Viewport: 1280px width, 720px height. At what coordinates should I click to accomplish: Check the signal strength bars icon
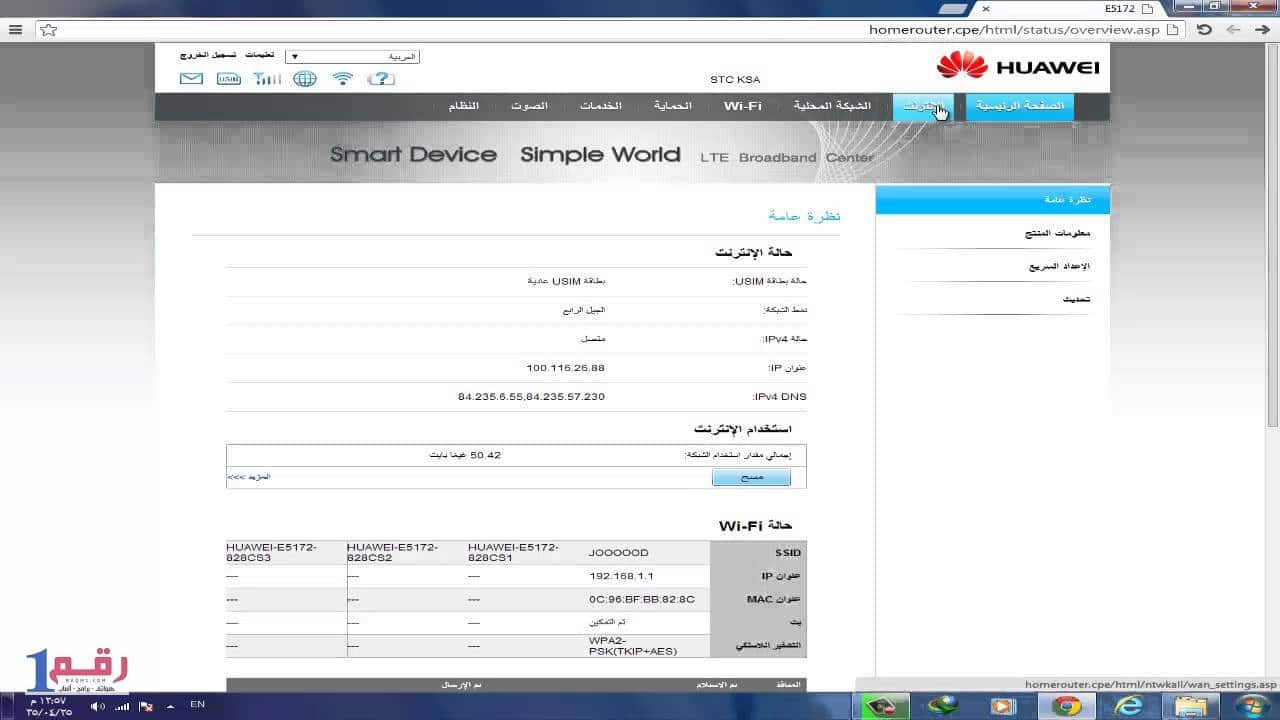[x=266, y=78]
